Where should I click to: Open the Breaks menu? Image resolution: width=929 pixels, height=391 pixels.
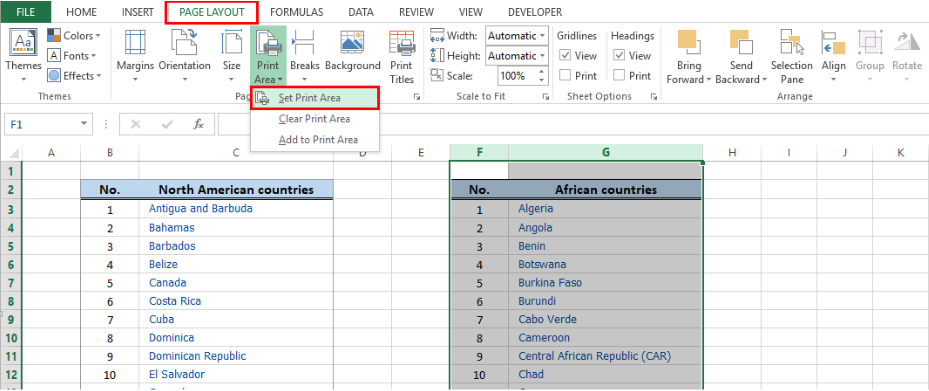[x=305, y=56]
